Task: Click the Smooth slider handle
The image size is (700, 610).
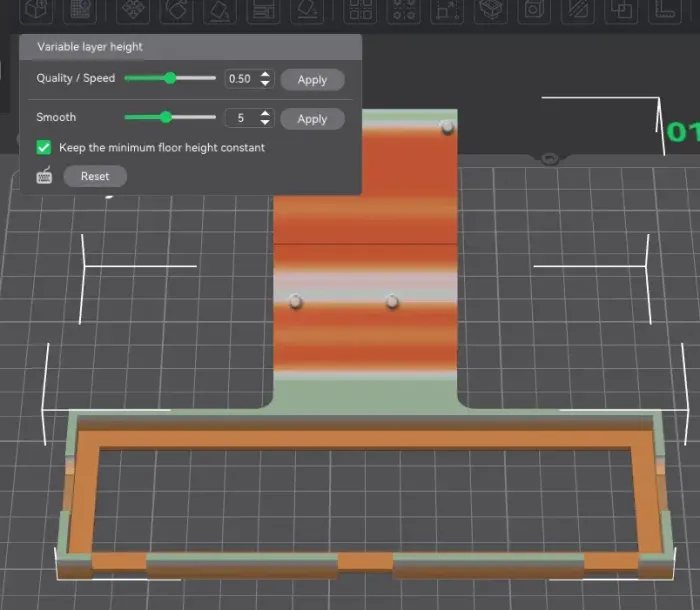Action: point(166,118)
